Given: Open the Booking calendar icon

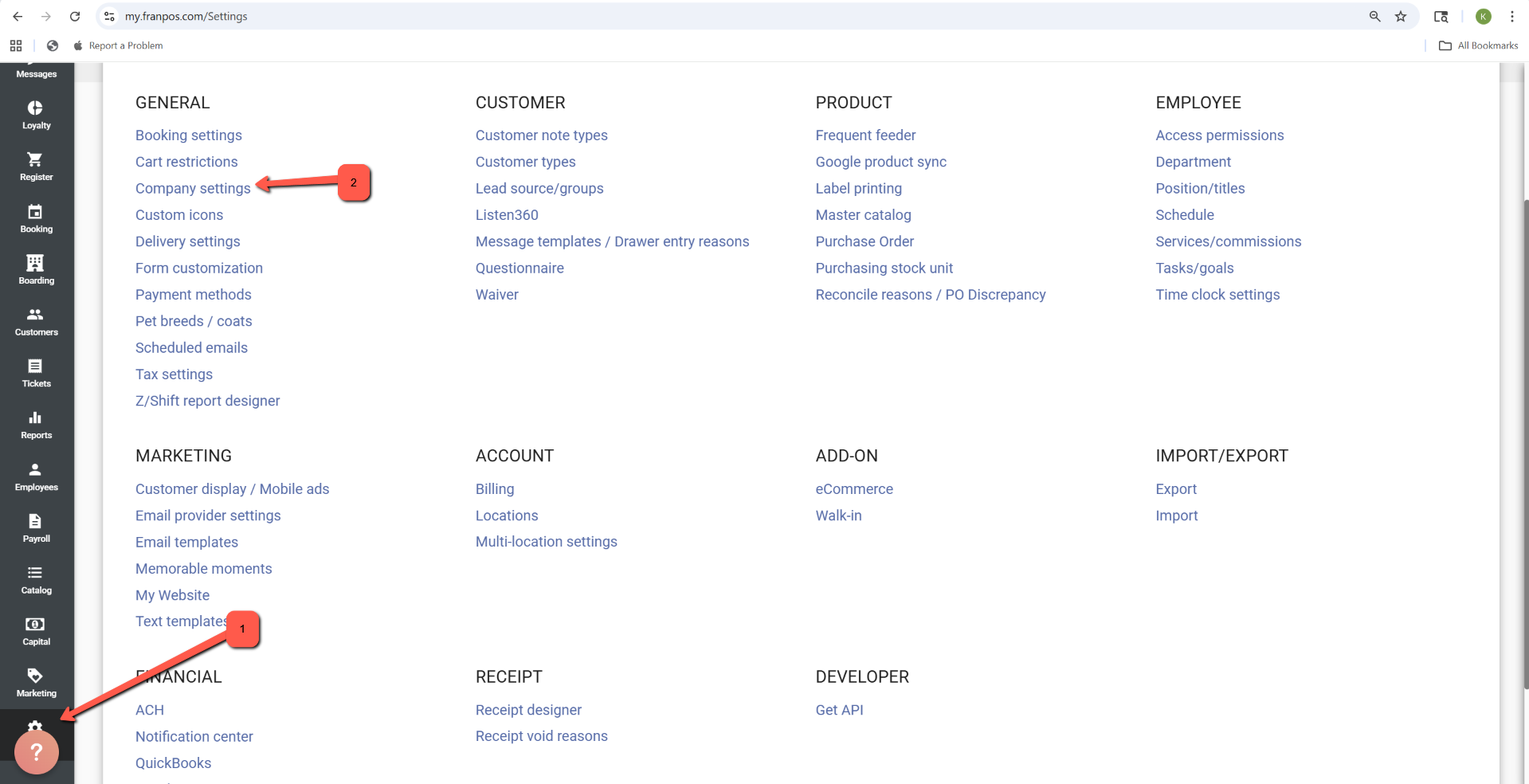Looking at the screenshot, I should (35, 212).
